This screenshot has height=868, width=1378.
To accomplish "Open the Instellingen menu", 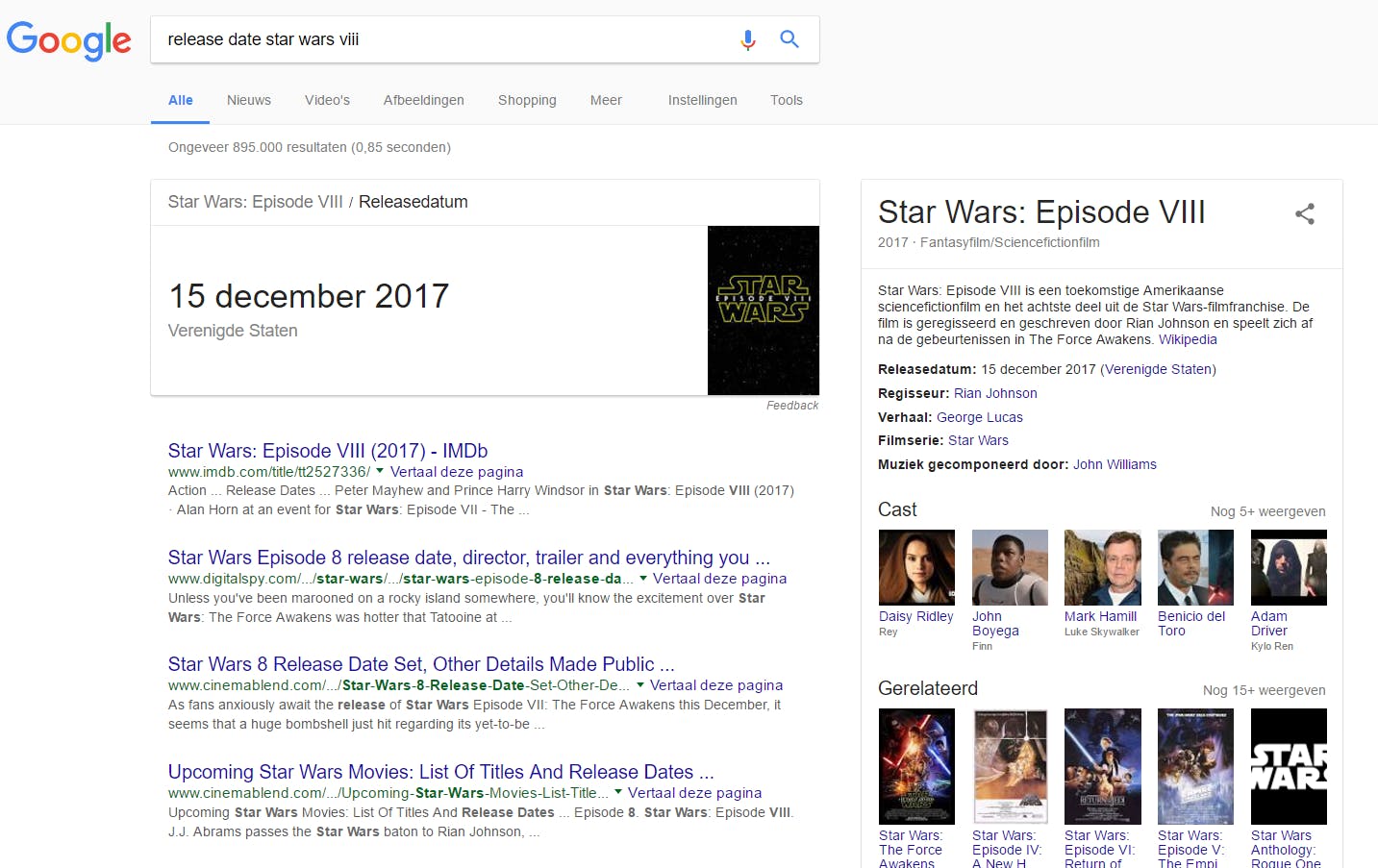I will [x=703, y=100].
